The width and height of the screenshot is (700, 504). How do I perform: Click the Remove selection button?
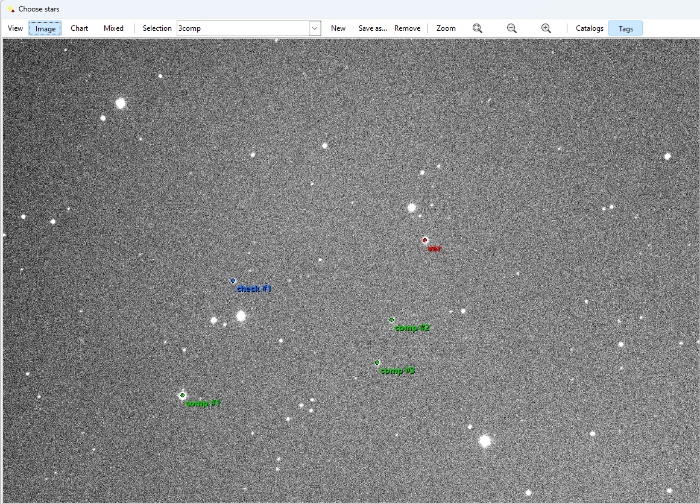click(407, 28)
